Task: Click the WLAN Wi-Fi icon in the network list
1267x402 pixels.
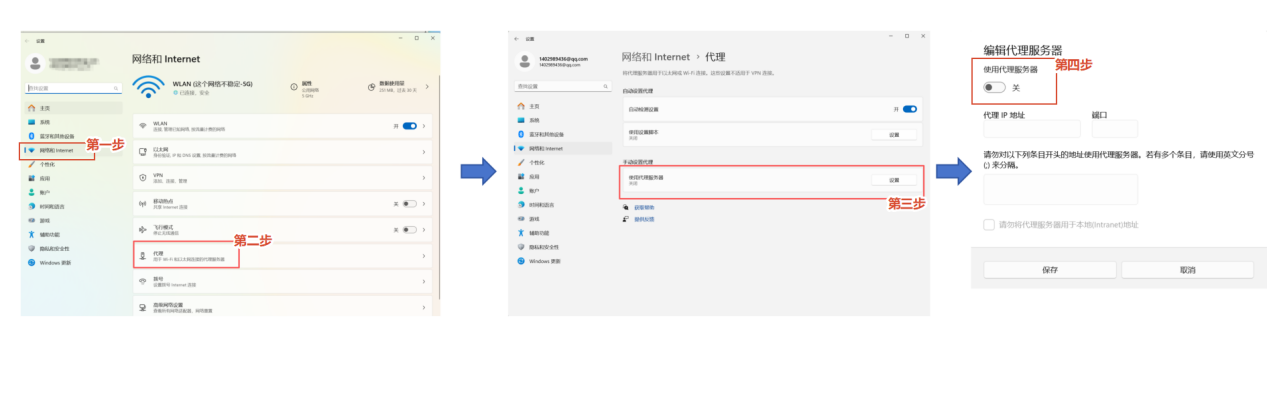Action: (x=143, y=126)
